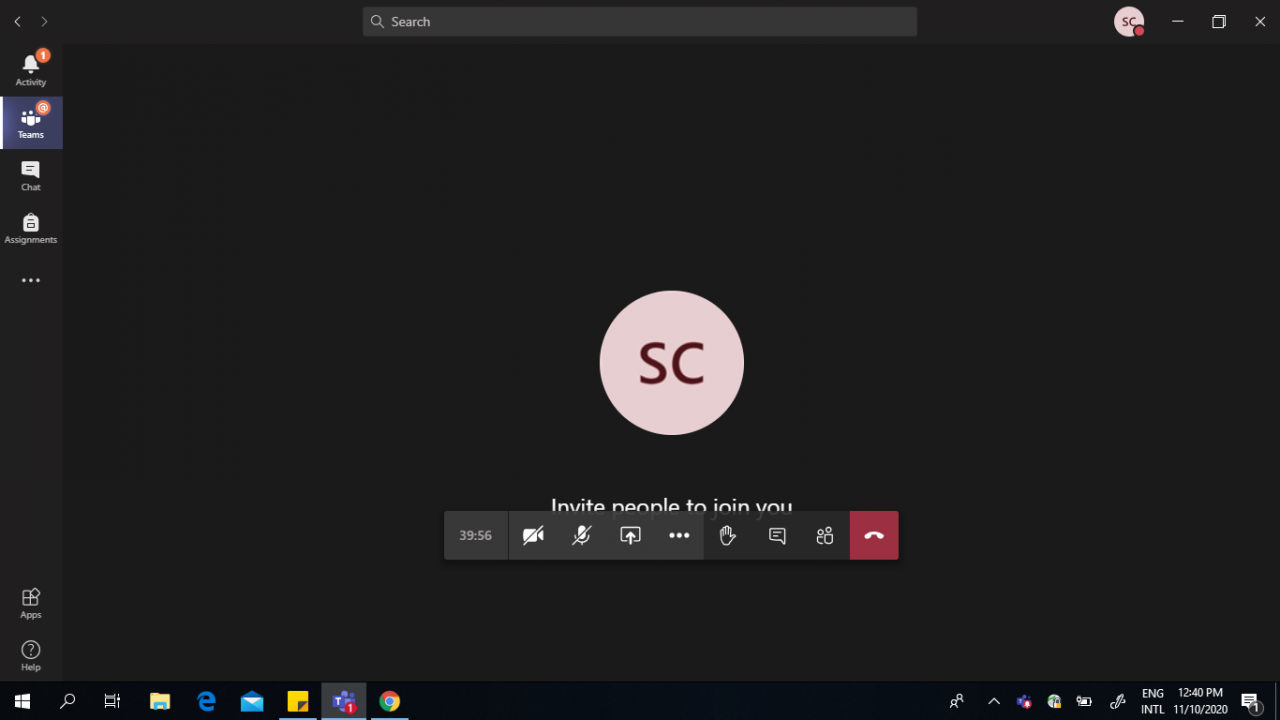Open Chat in the sidebar
Viewport: 1280px width, 720px height.
pyautogui.click(x=31, y=176)
